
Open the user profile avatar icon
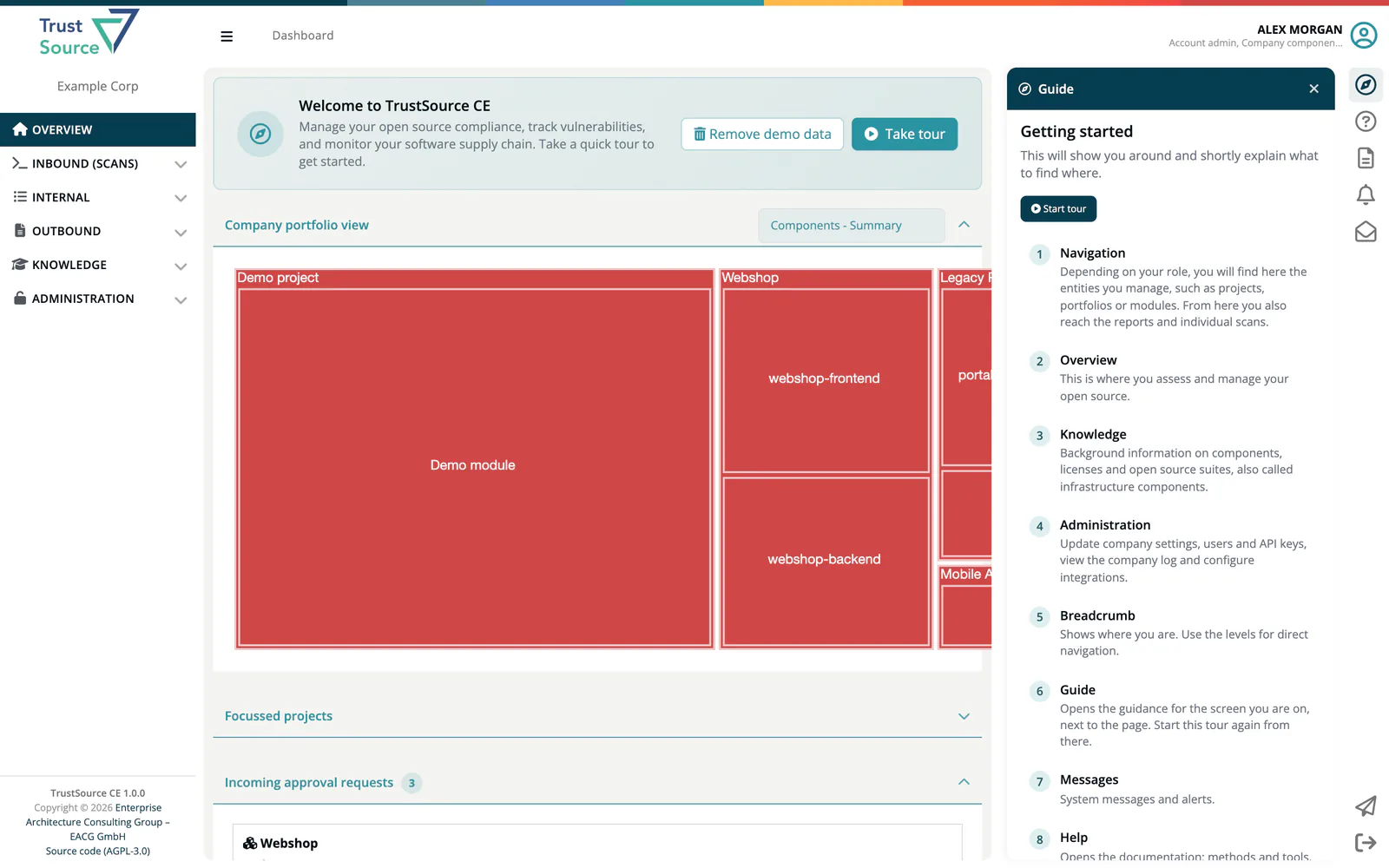click(x=1364, y=36)
